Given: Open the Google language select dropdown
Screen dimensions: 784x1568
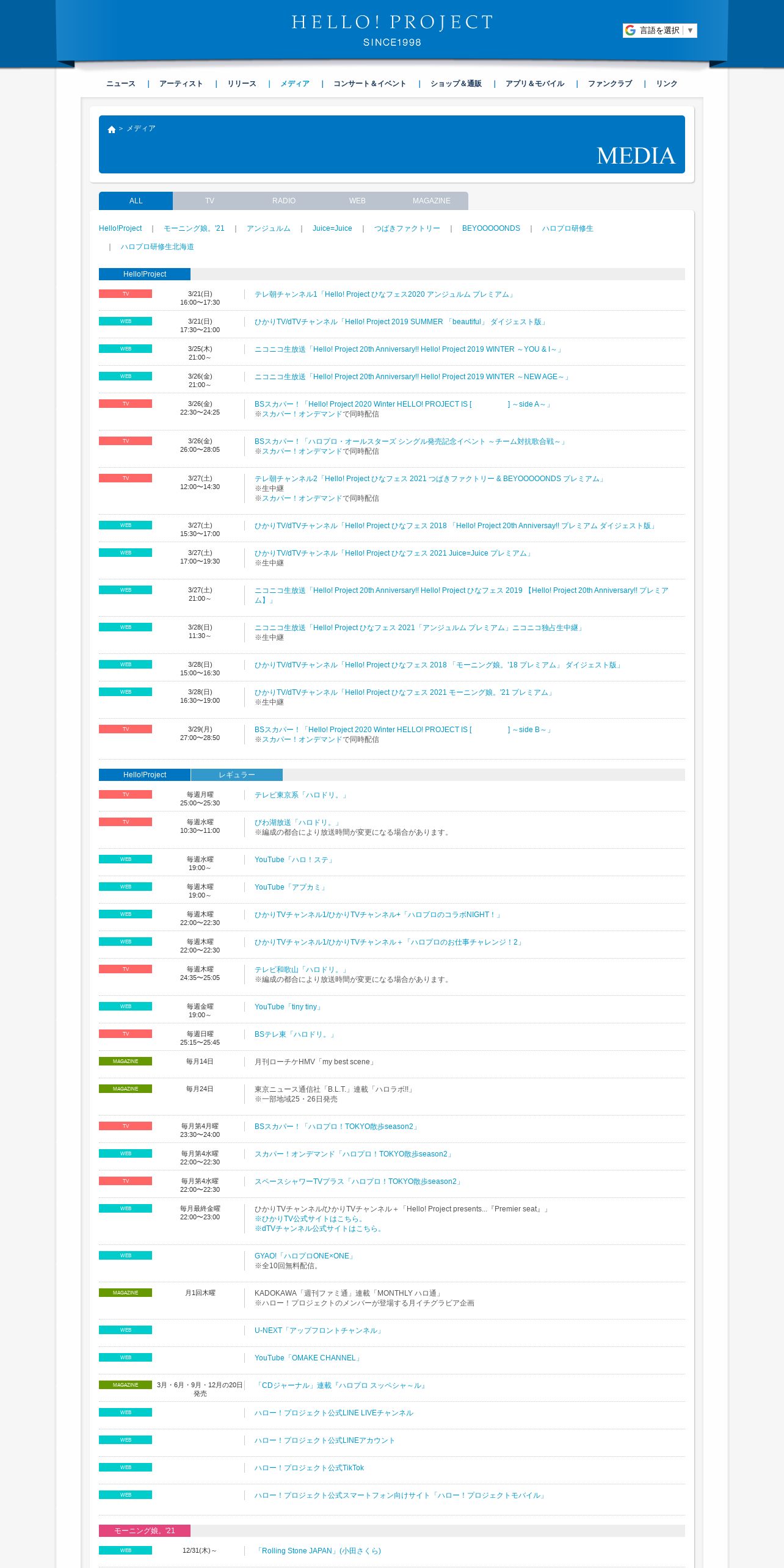Looking at the screenshot, I should click(x=659, y=31).
